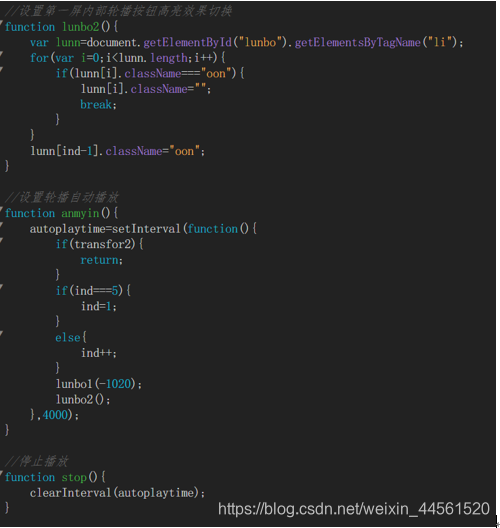Click the 'if(ind===5){' line
The height and width of the screenshot is (528, 500).
[x=93, y=291]
